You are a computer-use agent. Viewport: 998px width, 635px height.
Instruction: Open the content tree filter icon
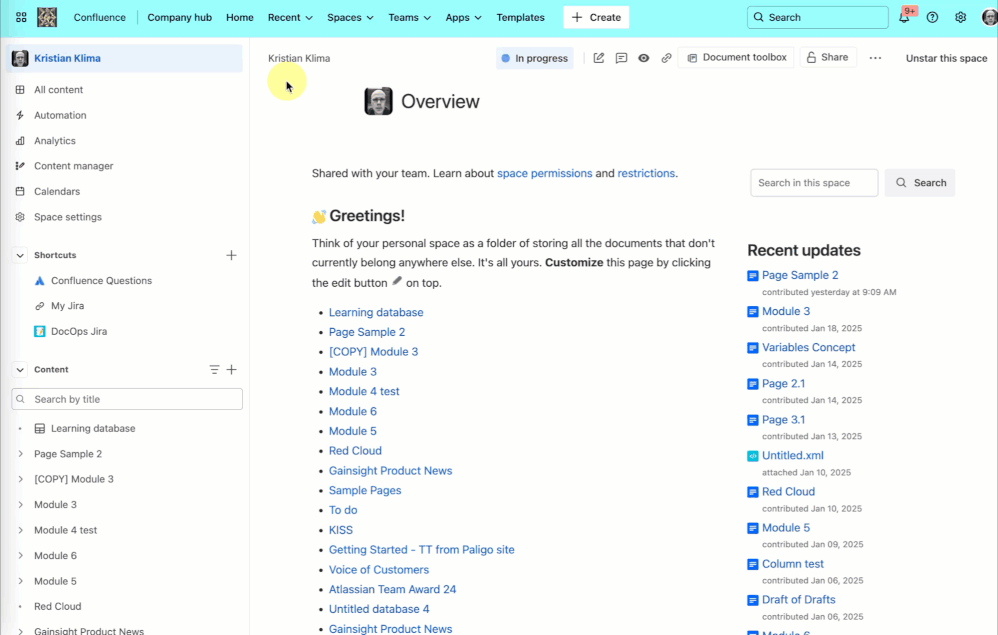pyautogui.click(x=214, y=370)
